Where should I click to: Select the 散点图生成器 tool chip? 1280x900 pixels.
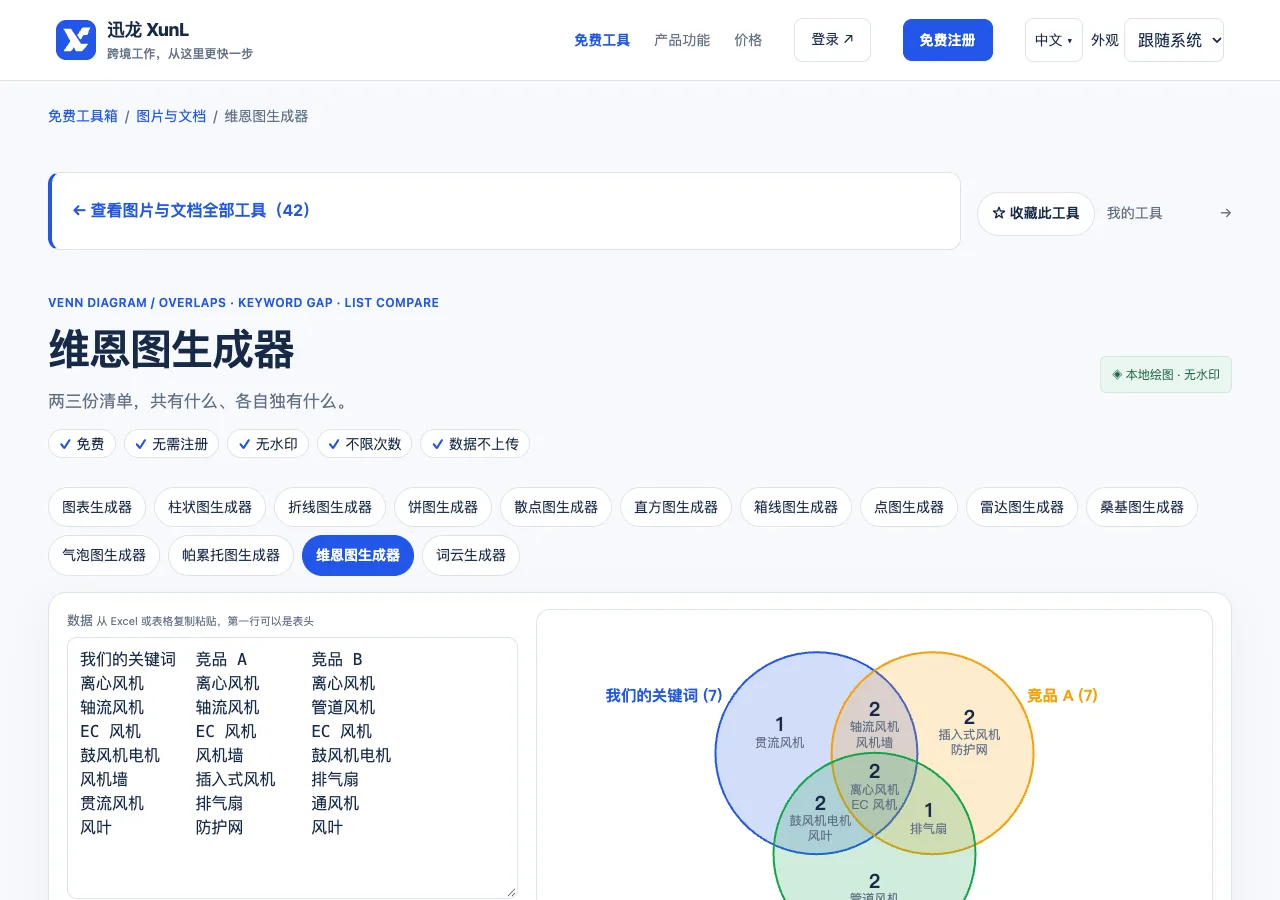tap(556, 507)
